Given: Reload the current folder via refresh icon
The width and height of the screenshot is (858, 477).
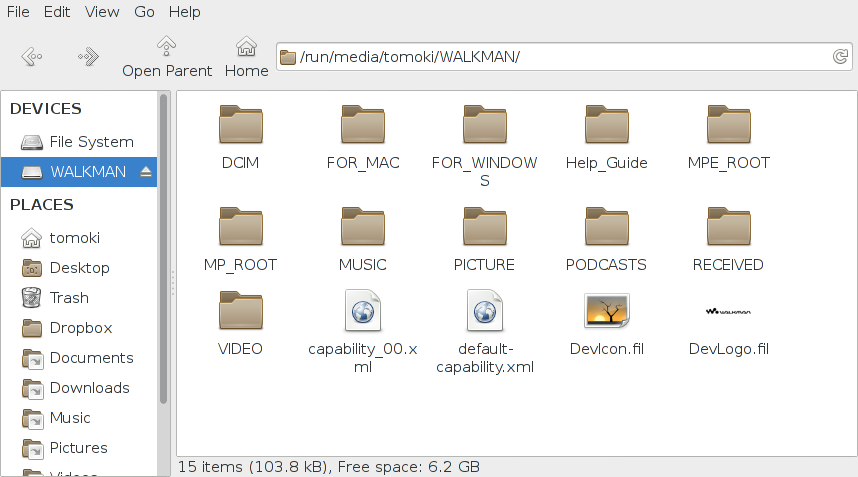Looking at the screenshot, I should click(840, 56).
